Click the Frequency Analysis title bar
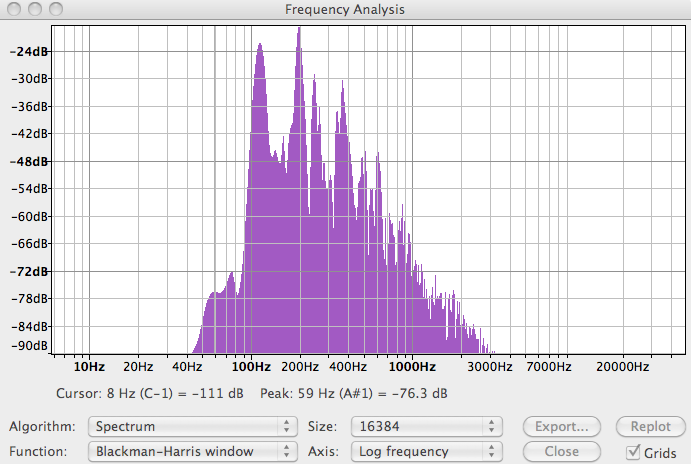The width and height of the screenshot is (691, 464). [345, 9]
